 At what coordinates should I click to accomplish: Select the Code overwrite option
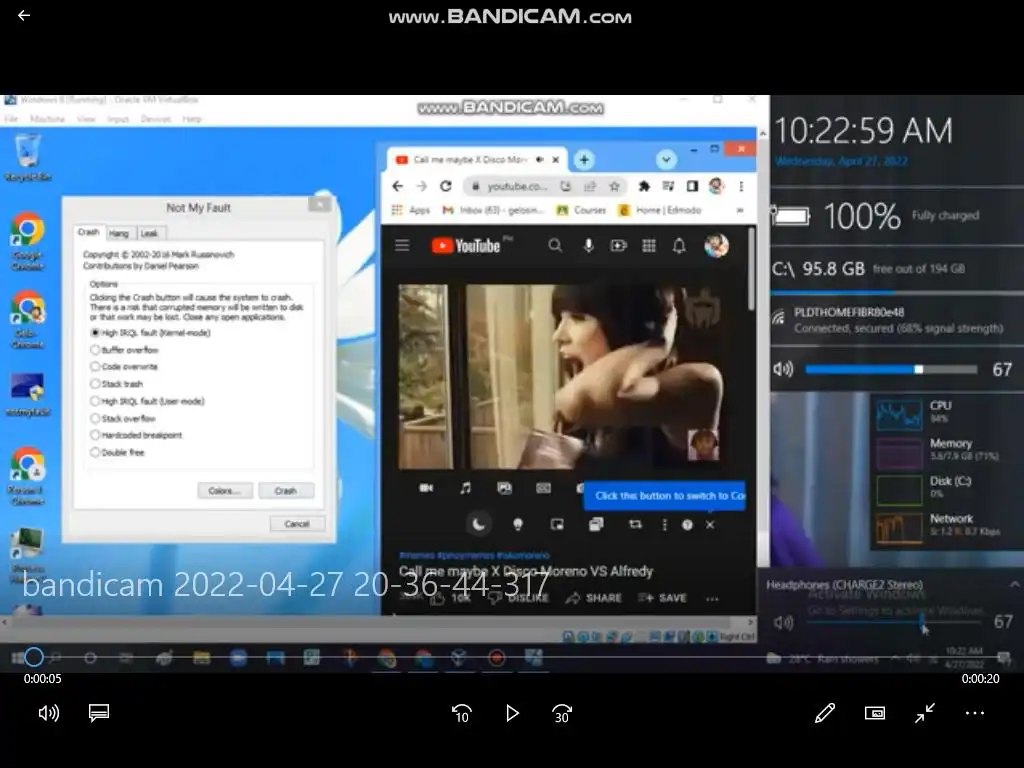point(124,367)
